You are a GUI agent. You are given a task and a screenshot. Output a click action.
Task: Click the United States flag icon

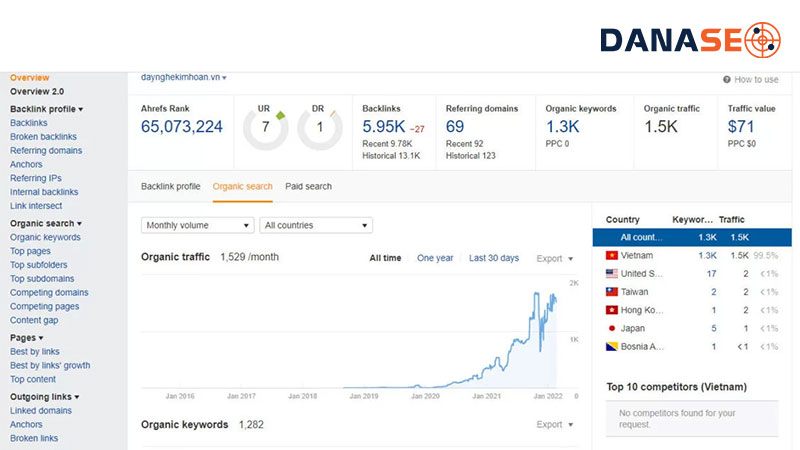point(611,273)
